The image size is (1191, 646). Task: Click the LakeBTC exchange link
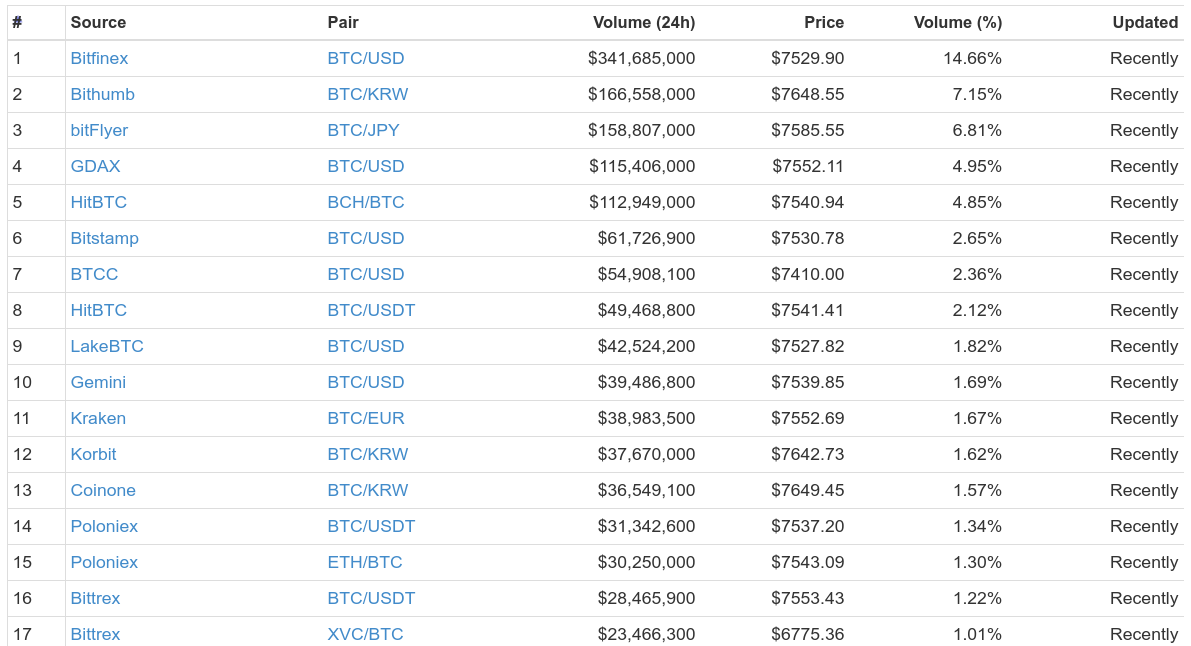coord(106,347)
